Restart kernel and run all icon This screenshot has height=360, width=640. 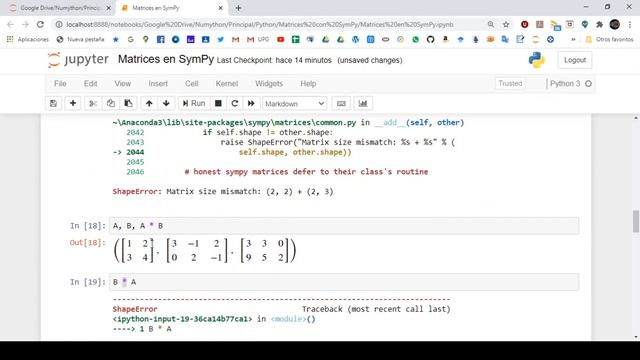coord(251,104)
